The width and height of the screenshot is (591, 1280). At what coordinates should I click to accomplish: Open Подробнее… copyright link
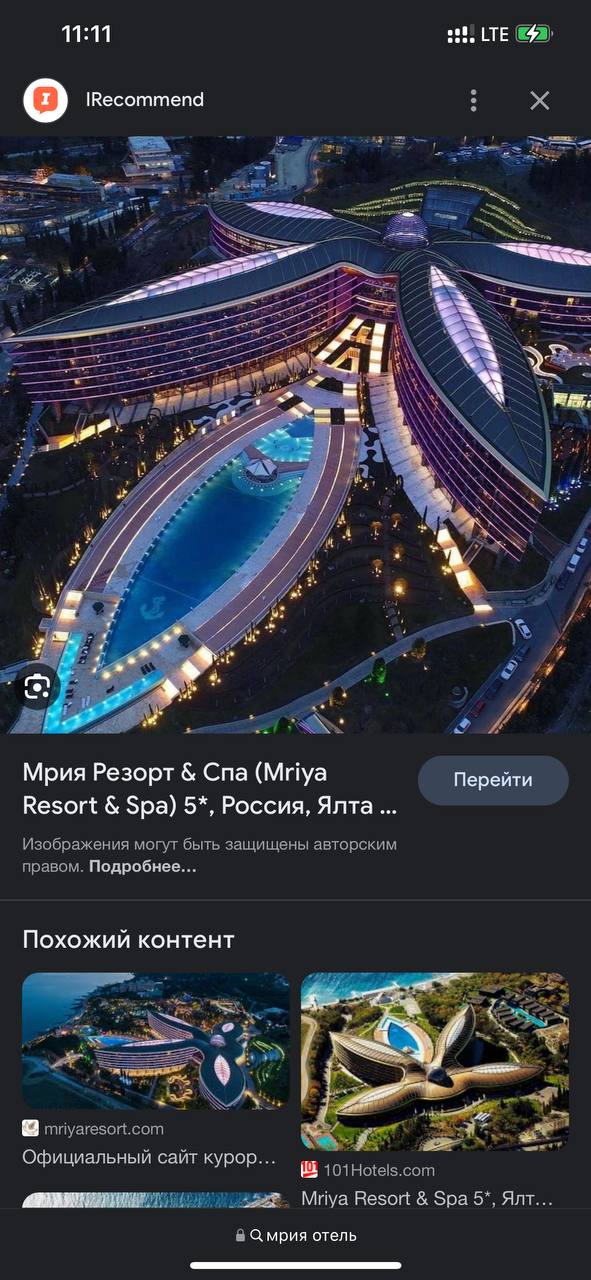pos(142,867)
